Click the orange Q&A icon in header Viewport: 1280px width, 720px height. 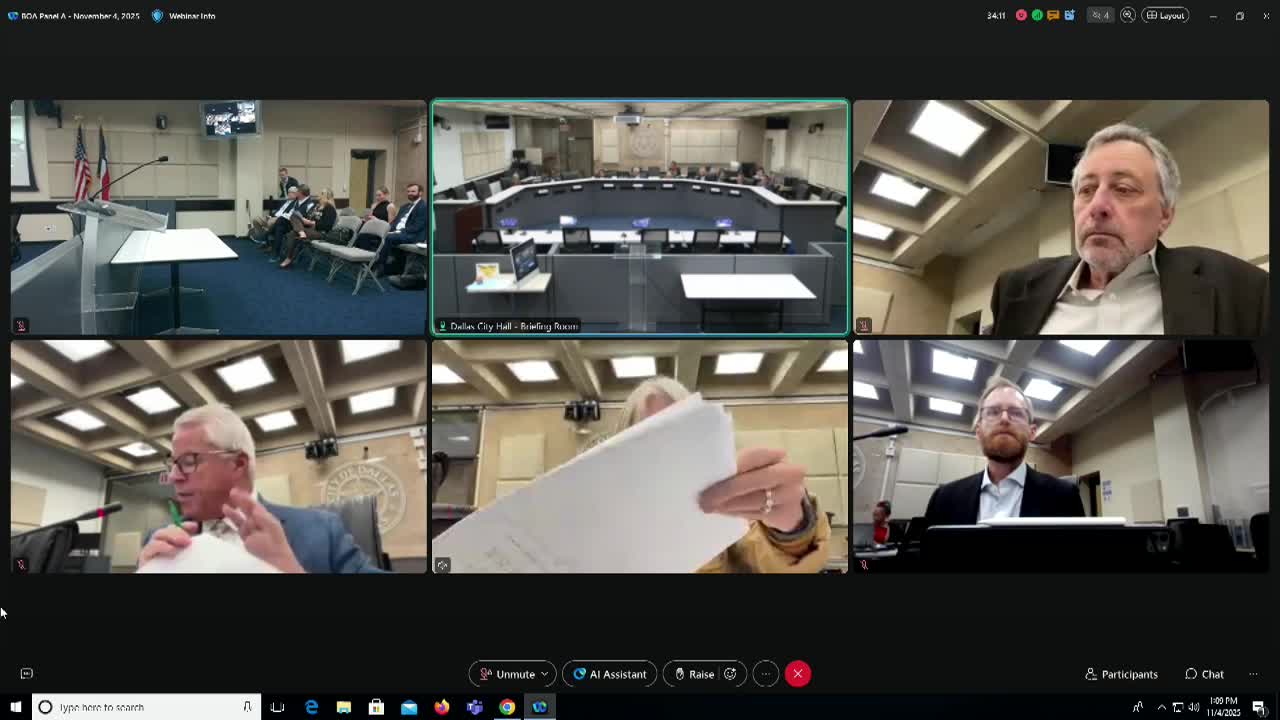click(x=1053, y=15)
